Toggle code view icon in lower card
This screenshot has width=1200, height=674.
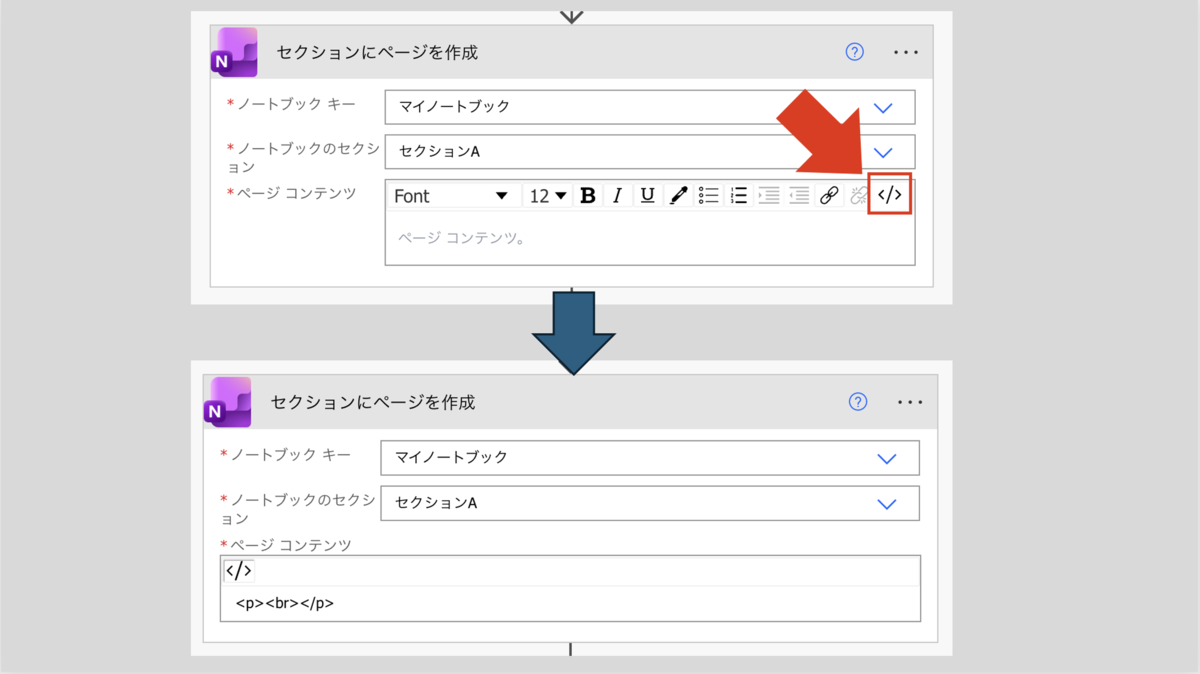238,571
